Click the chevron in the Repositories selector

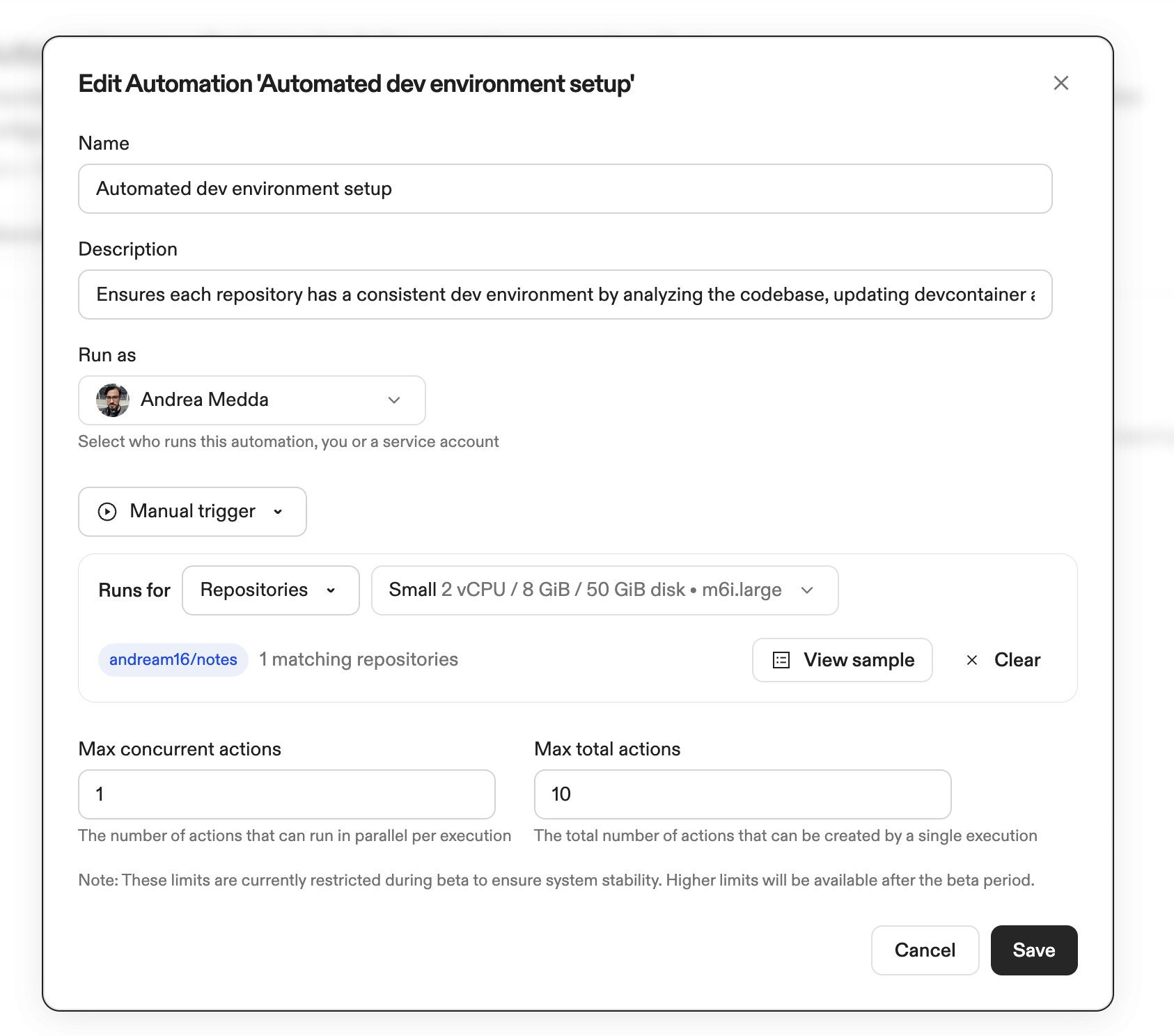coord(331,590)
